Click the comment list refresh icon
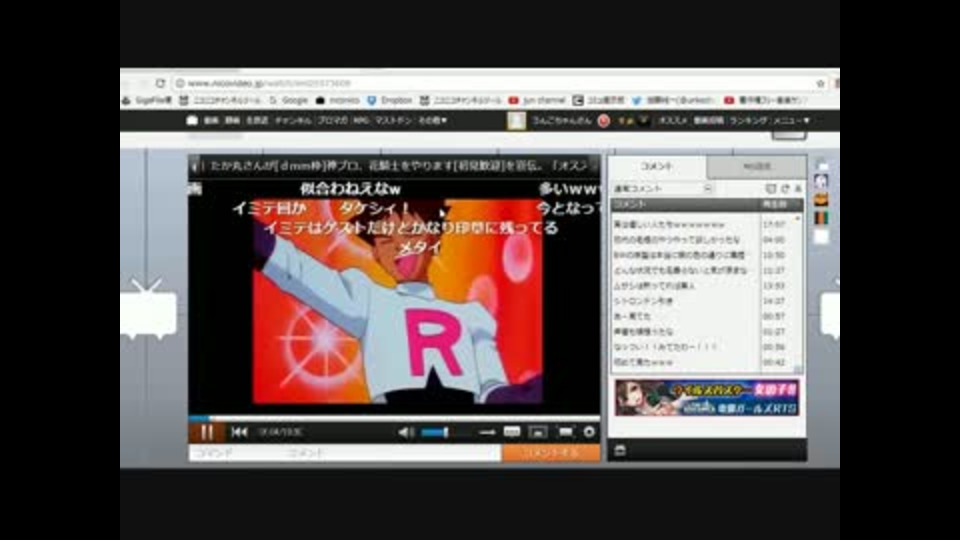 coord(785,189)
